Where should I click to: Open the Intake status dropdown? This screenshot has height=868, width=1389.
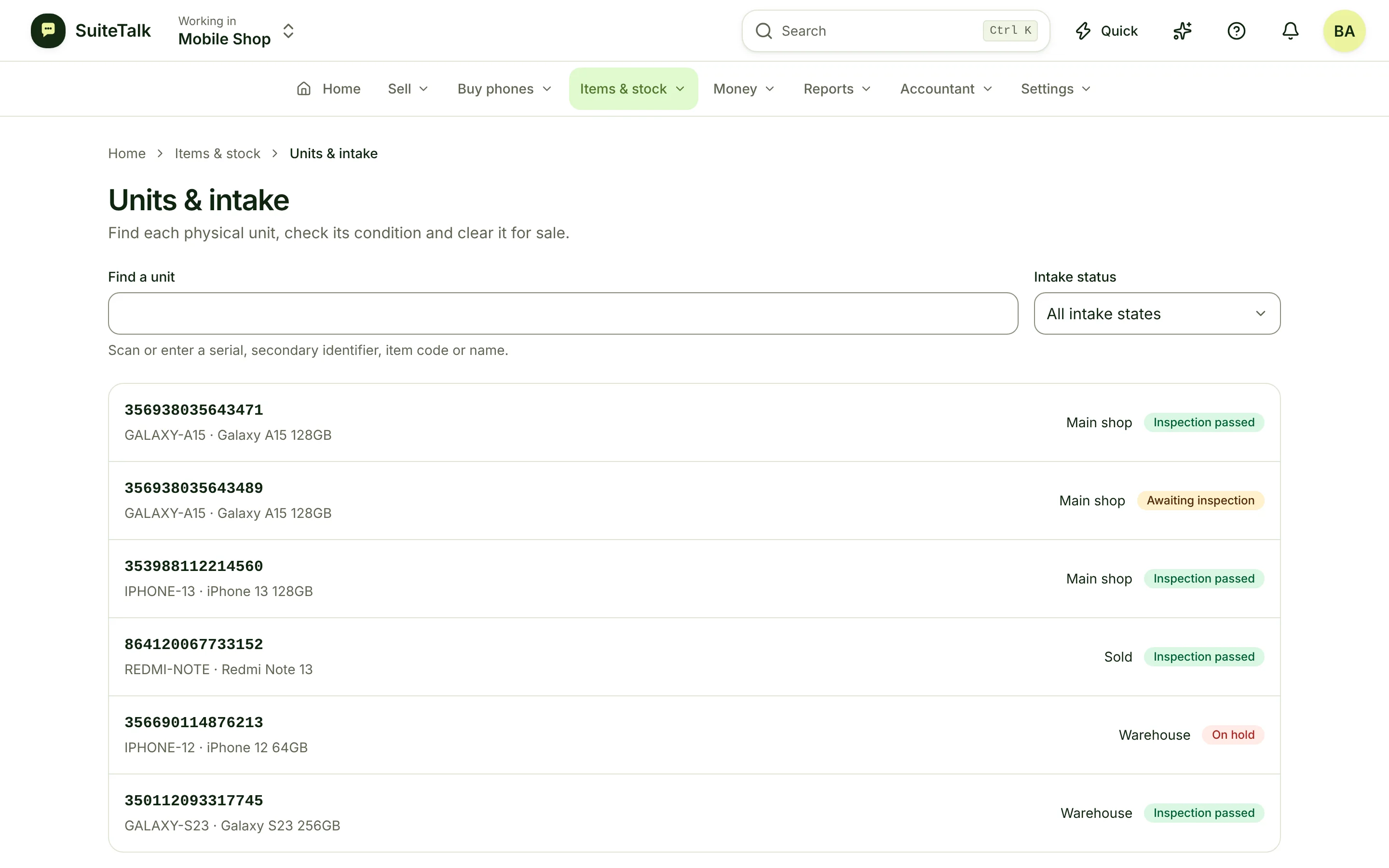tap(1157, 313)
